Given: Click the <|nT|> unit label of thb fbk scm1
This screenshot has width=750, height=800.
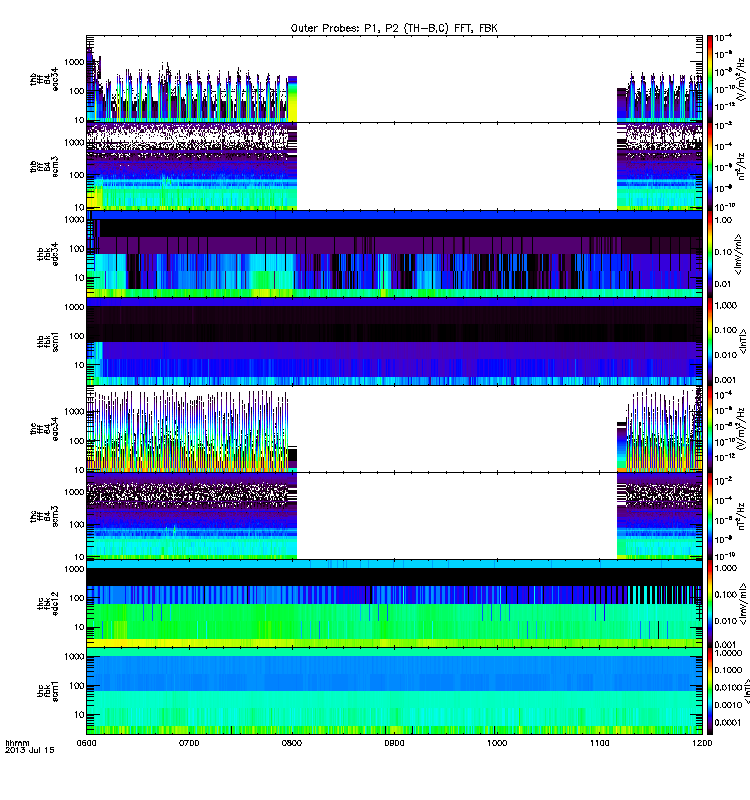Looking at the screenshot, I should pos(743,342).
